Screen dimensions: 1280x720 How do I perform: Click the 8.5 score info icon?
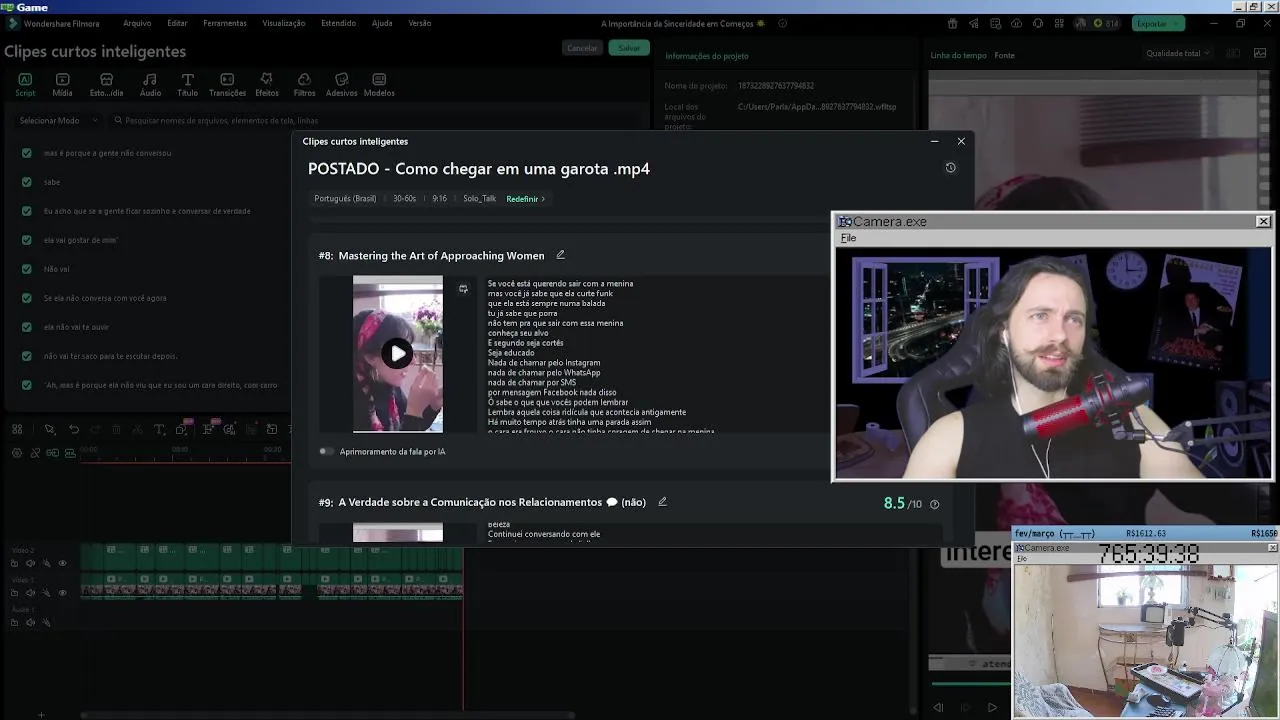click(935, 504)
